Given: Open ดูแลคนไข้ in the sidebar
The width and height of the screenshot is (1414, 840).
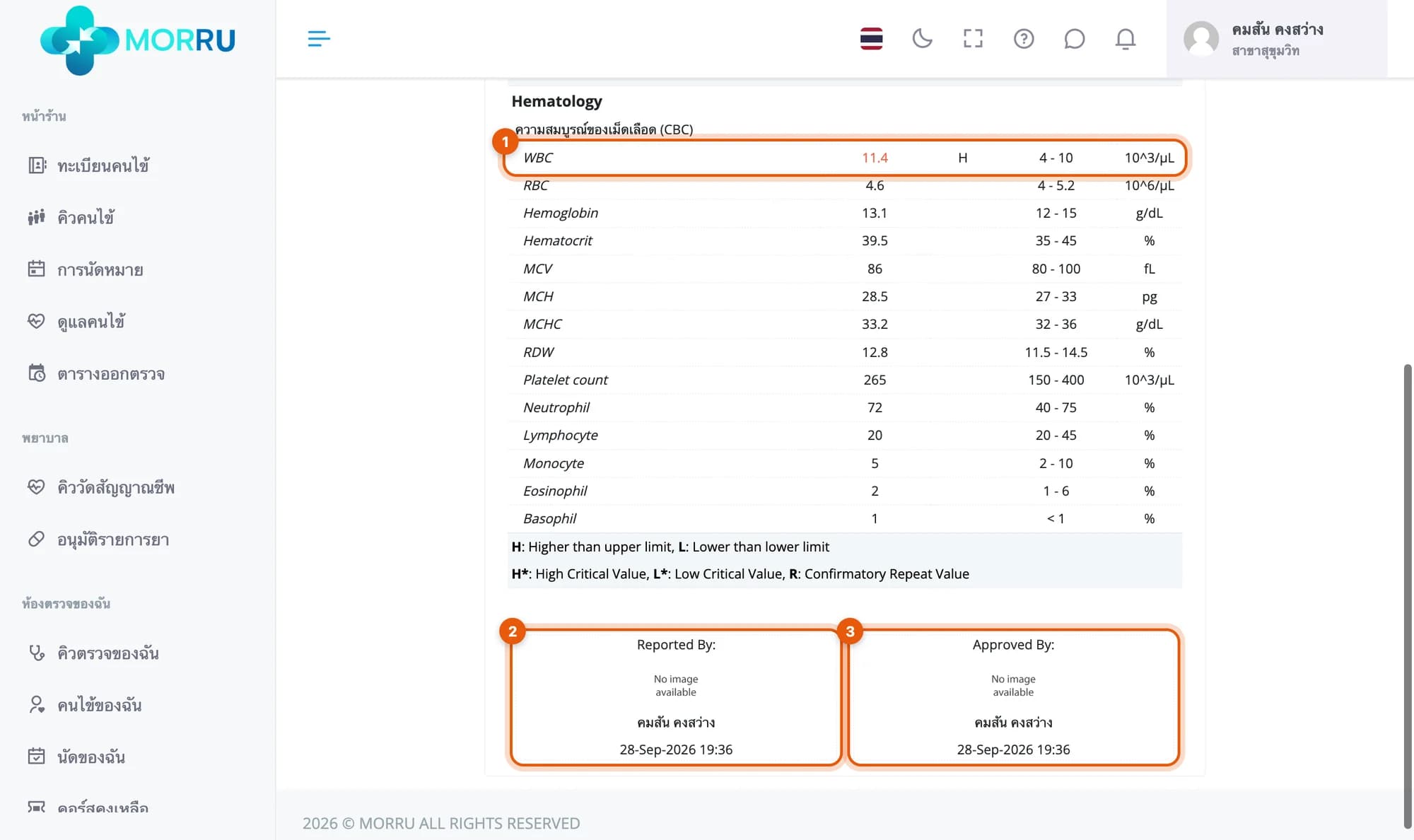Looking at the screenshot, I should click(x=90, y=322).
